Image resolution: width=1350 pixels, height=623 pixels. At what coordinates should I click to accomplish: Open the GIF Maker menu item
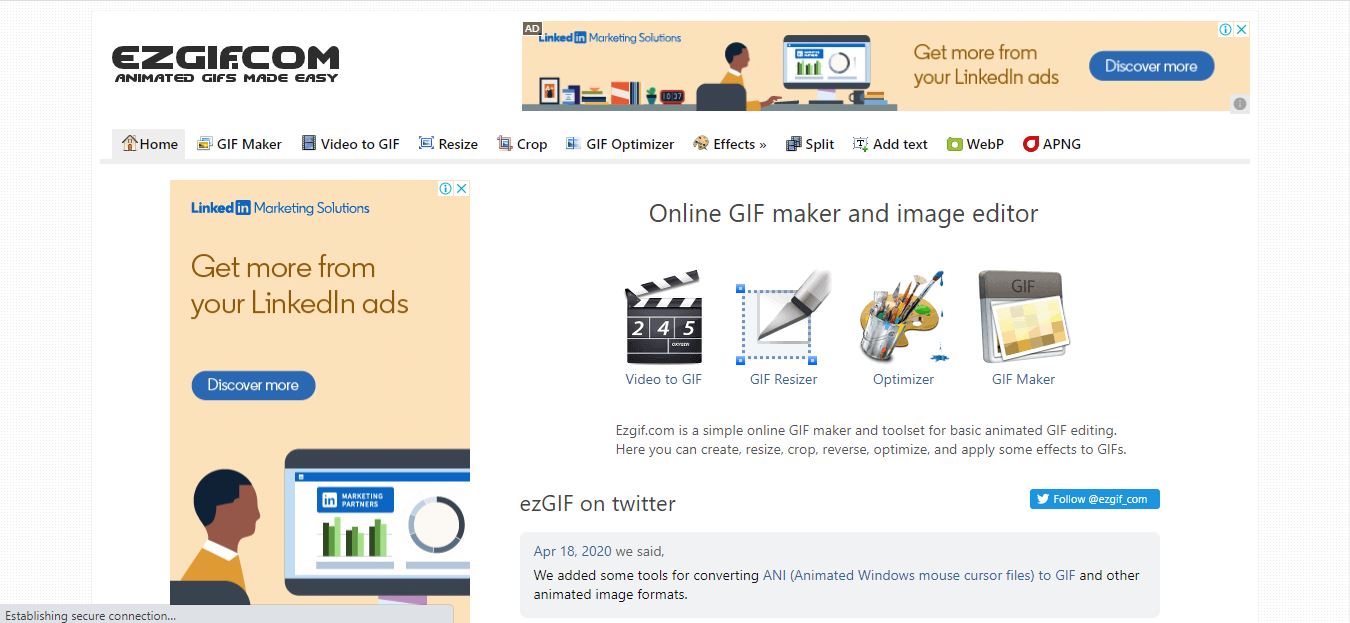coord(240,144)
